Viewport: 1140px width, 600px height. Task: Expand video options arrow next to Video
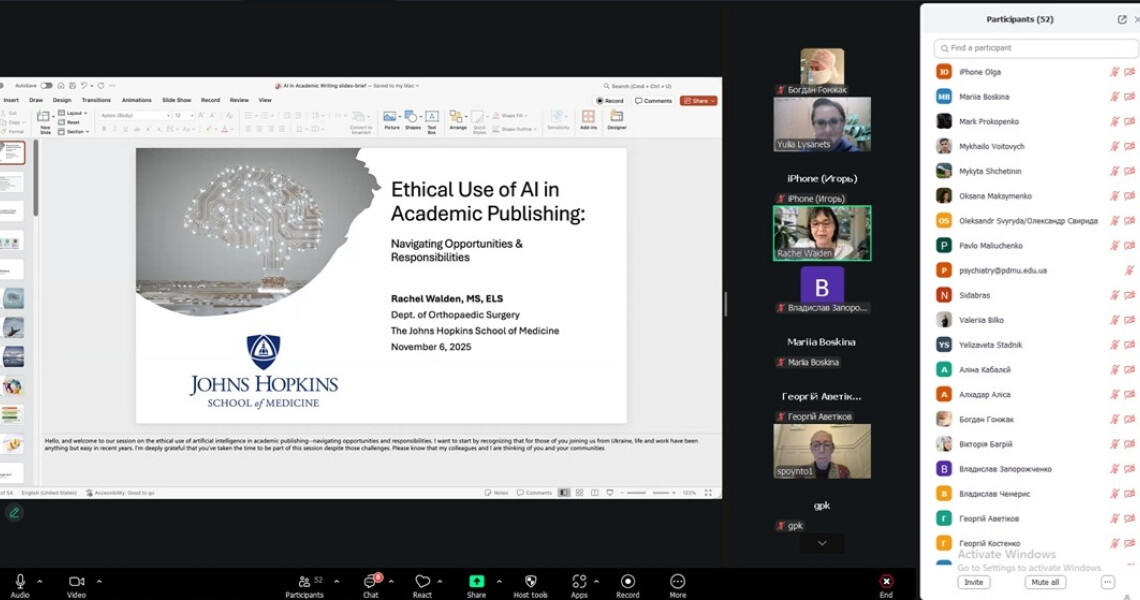pos(98,581)
